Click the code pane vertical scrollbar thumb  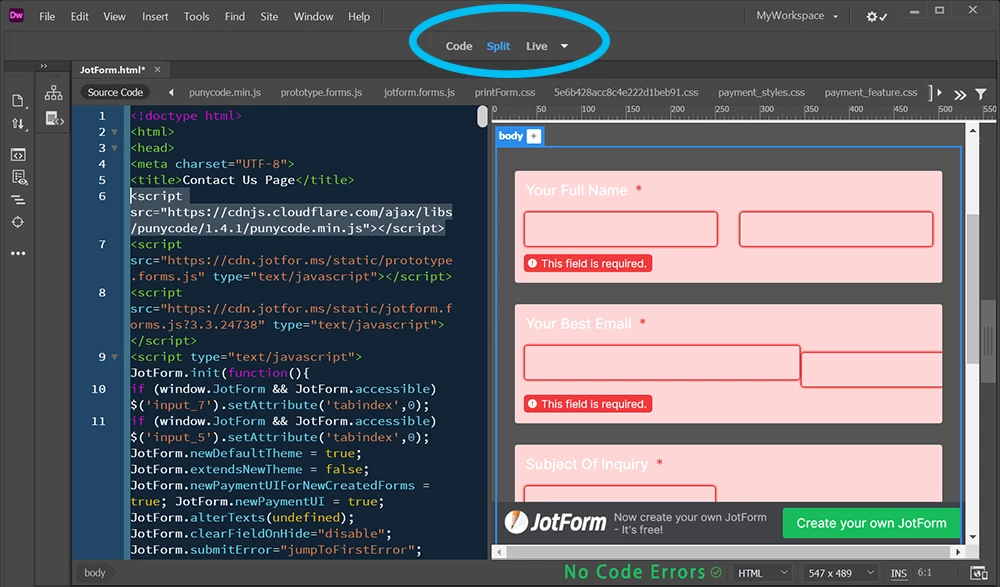(x=482, y=116)
